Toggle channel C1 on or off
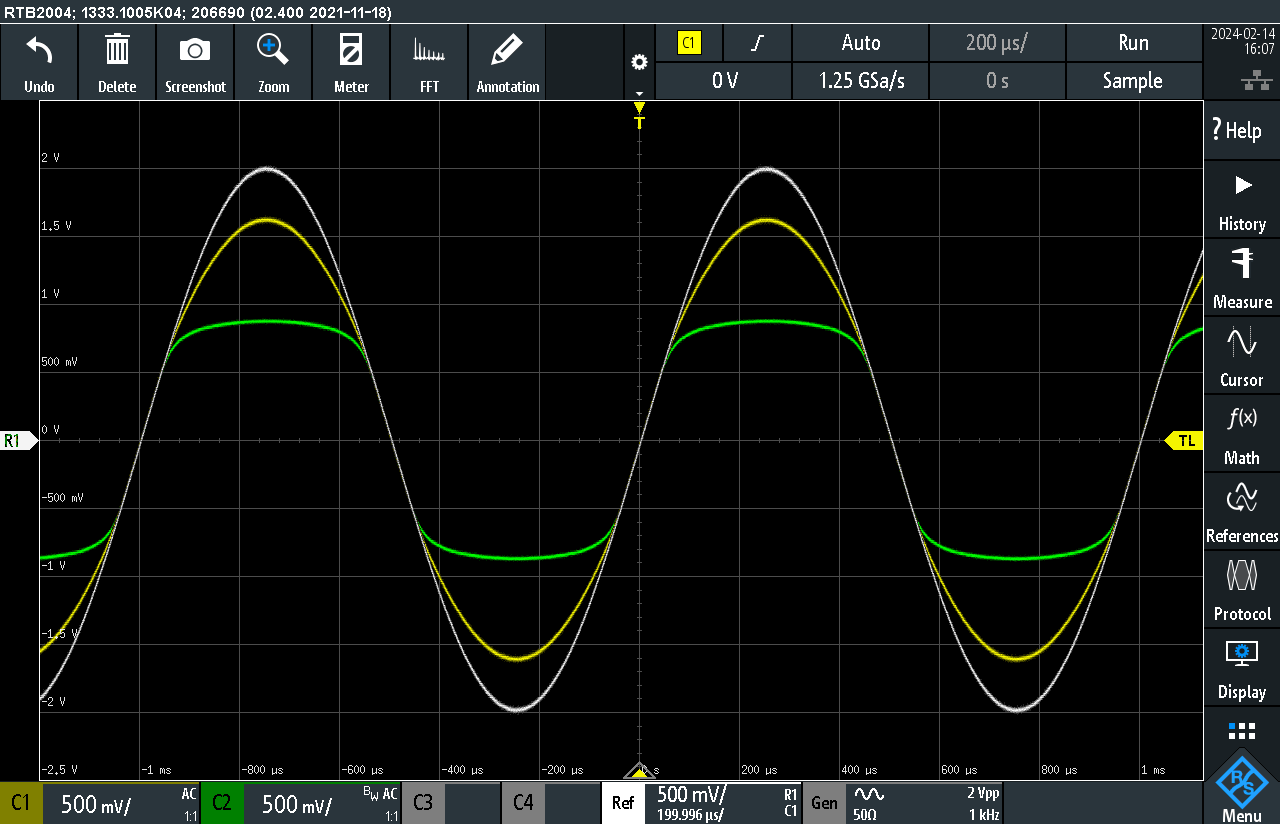Image resolution: width=1280 pixels, height=824 pixels. 21,803
